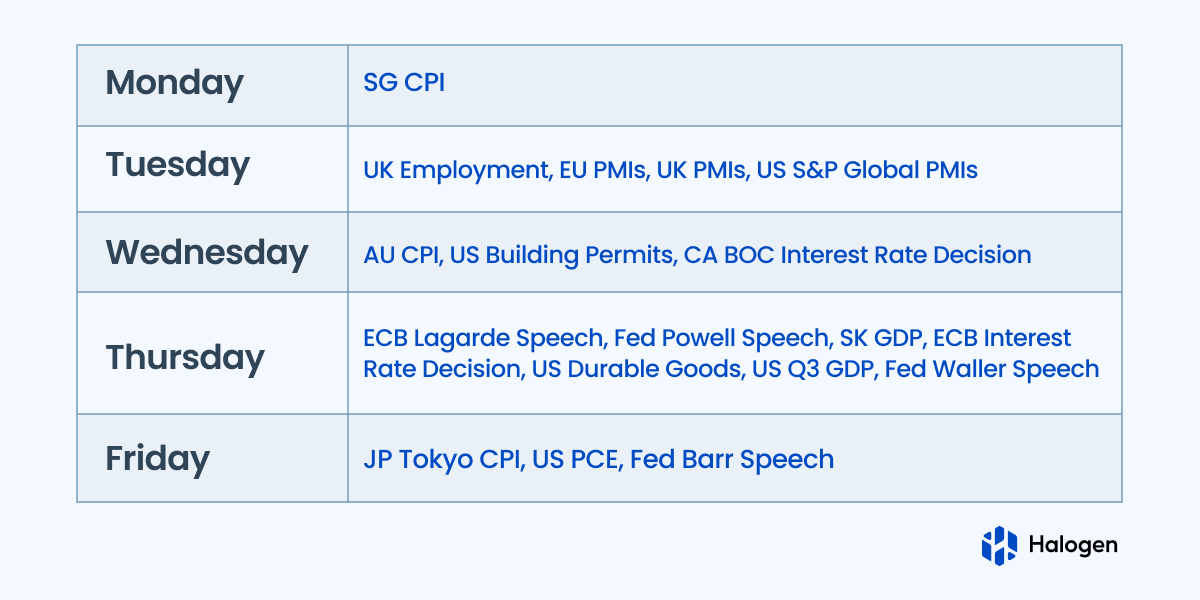
Task: Click the Halogen logo icon
Action: tap(998, 545)
